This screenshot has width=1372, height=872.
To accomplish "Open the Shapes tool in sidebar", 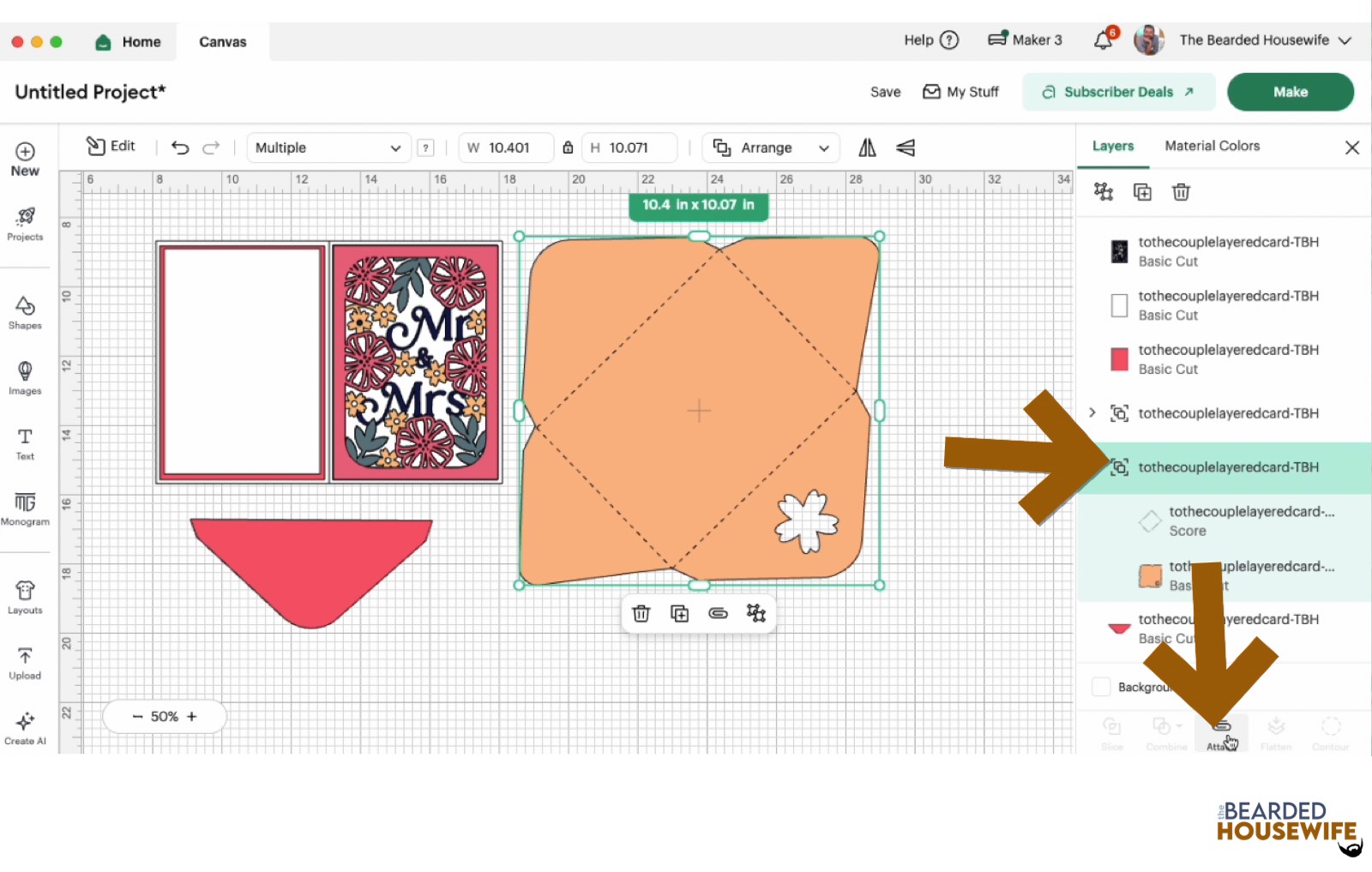I will [25, 312].
